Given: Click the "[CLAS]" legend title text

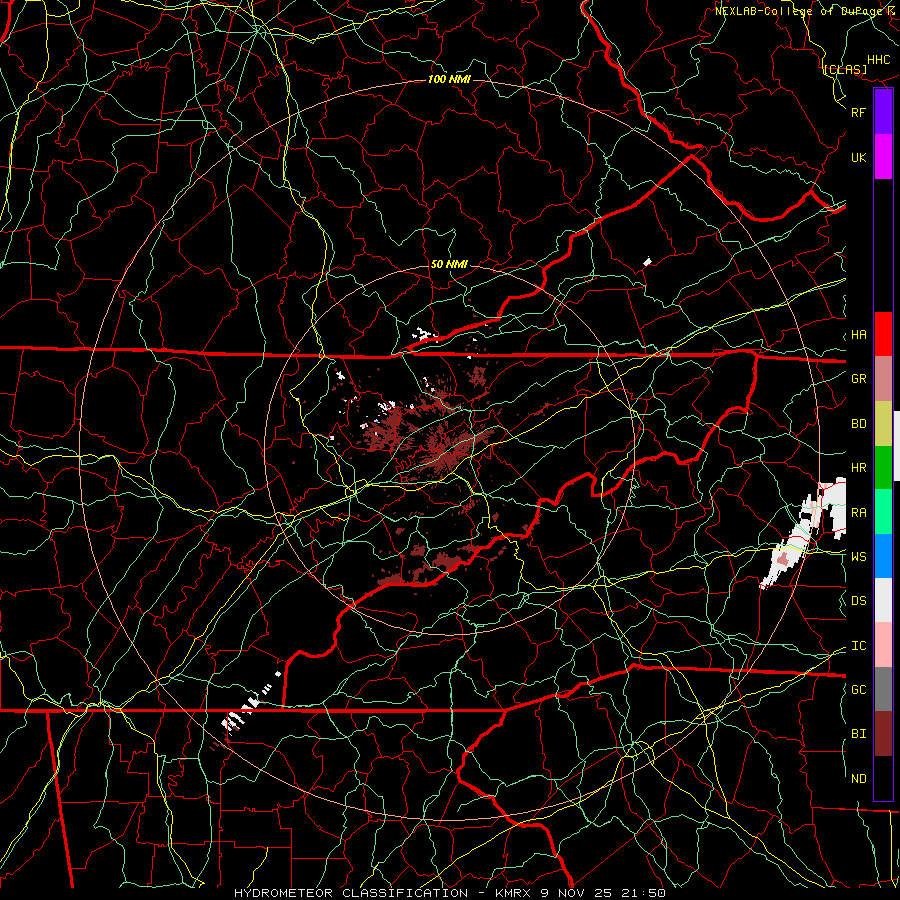Looking at the screenshot, I should click(845, 69).
